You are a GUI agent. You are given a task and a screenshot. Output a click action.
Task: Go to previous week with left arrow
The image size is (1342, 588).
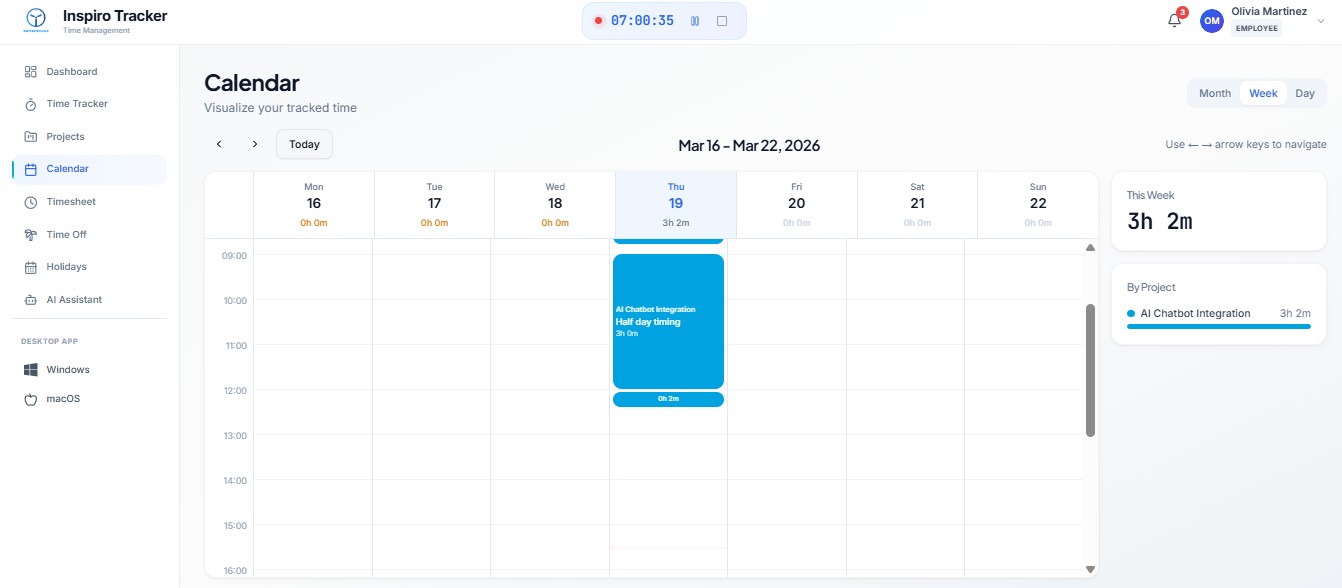point(219,143)
